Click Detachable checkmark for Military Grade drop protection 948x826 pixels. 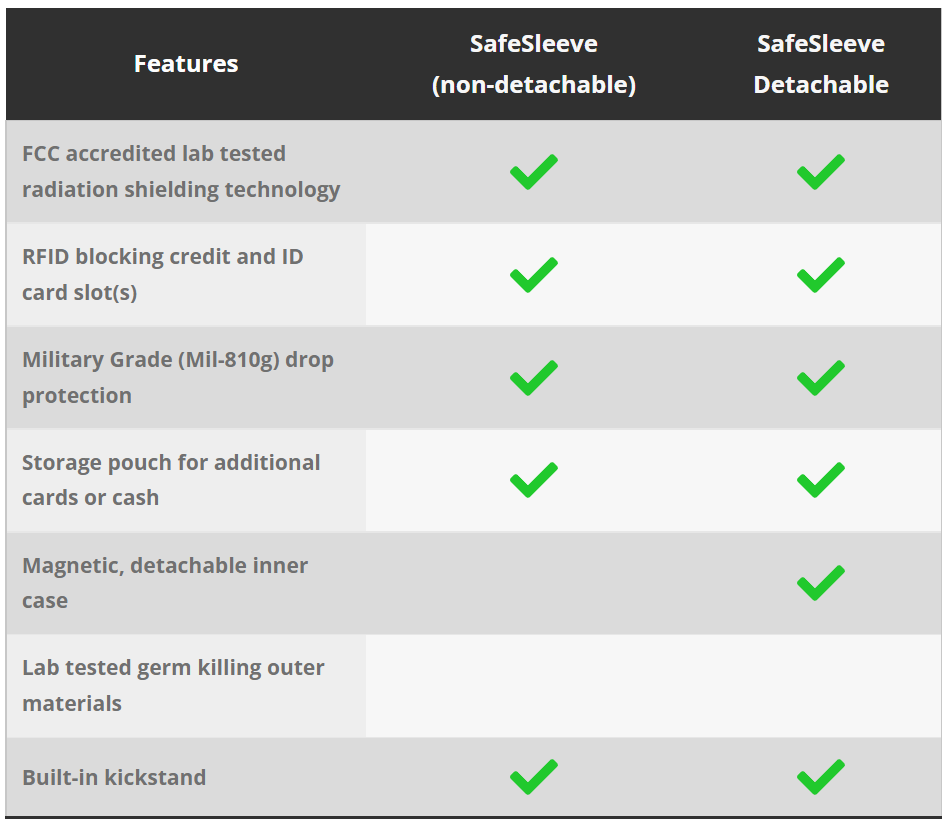coord(820,378)
